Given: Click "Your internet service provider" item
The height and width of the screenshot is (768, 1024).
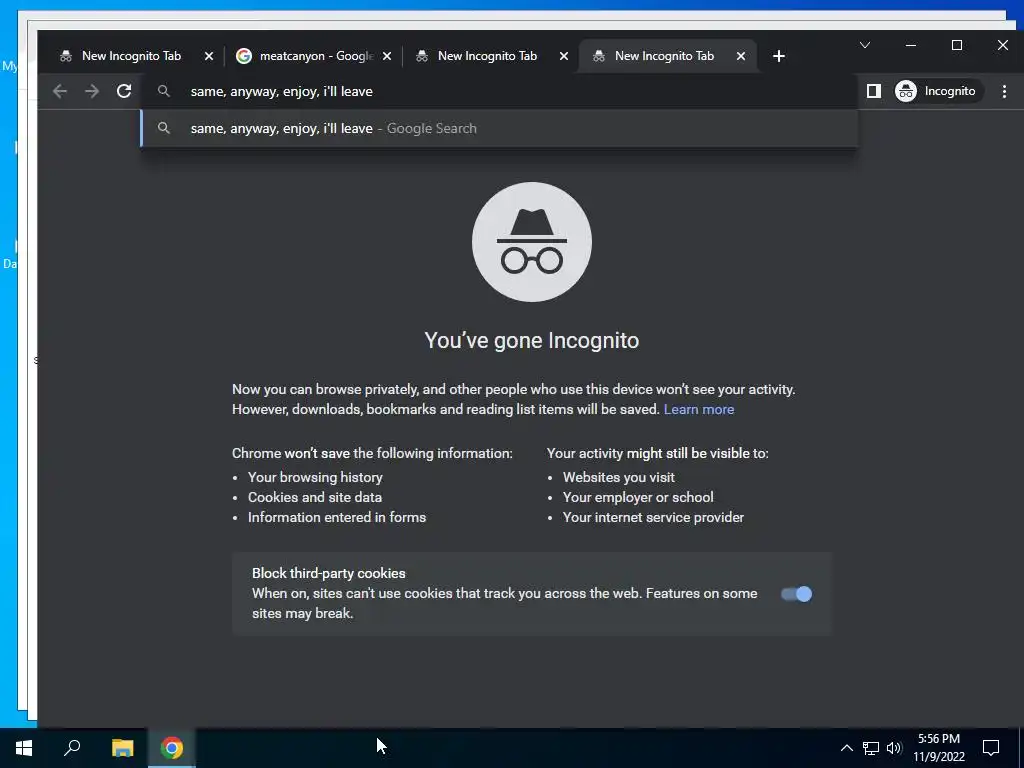Looking at the screenshot, I should coord(653,517).
